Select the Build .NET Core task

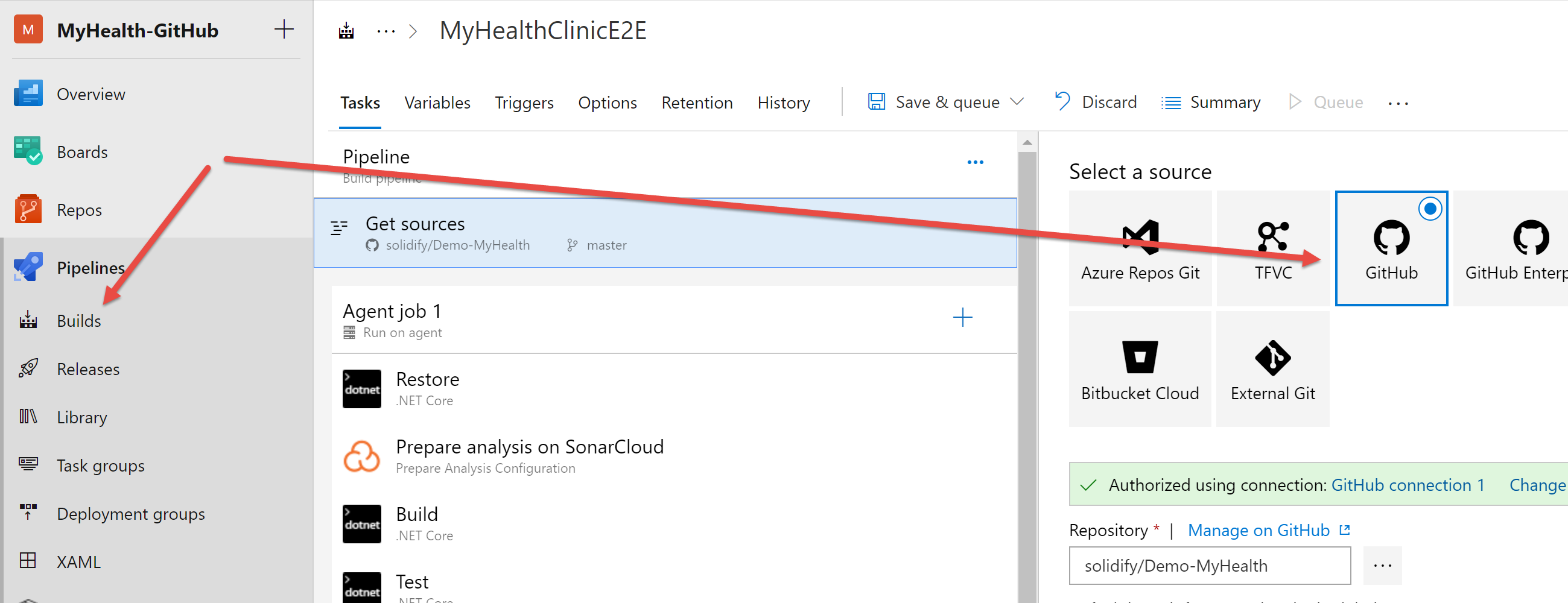[x=674, y=523]
